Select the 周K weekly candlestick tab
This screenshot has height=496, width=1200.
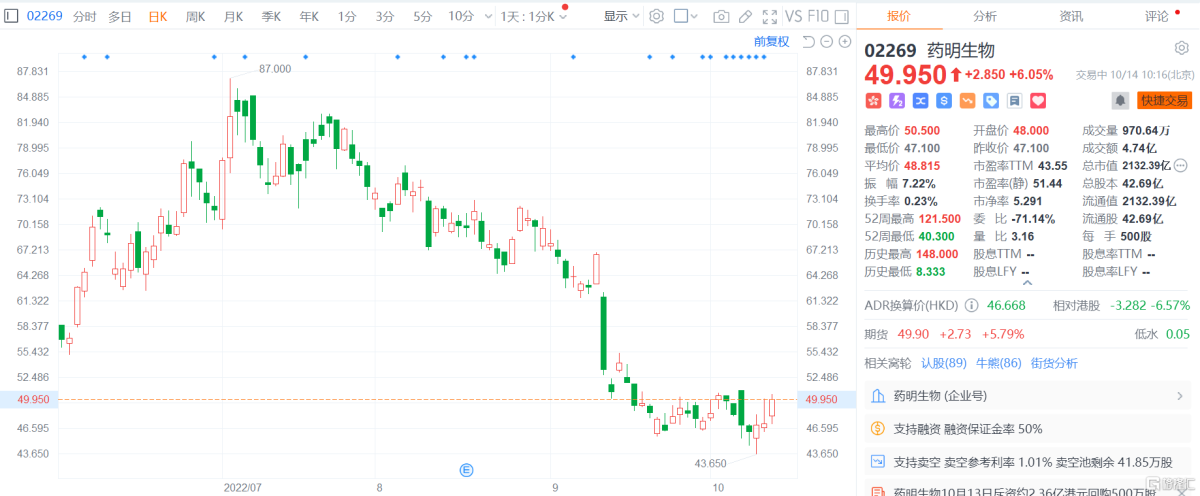point(195,16)
